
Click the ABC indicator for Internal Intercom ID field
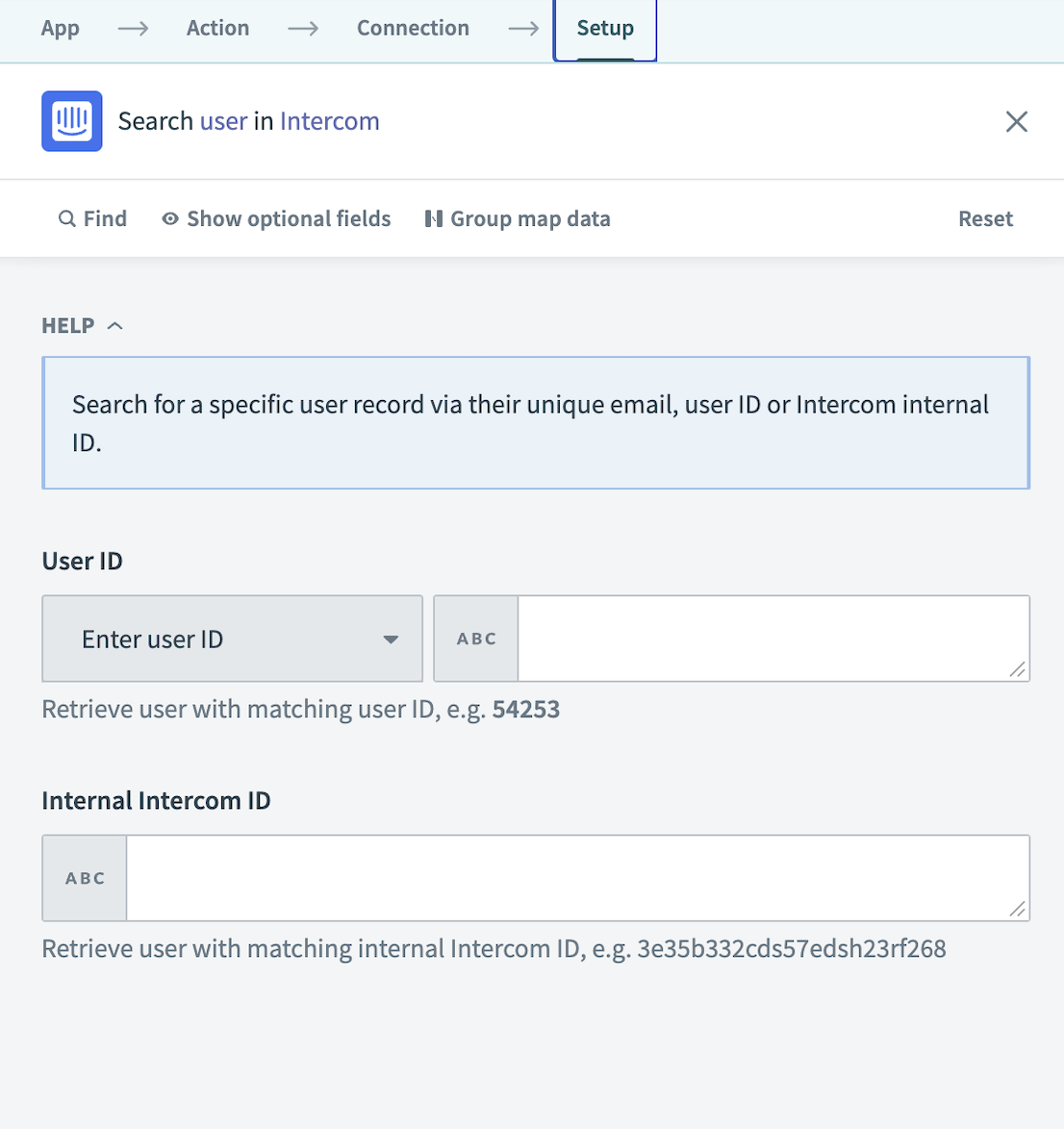tap(84, 877)
